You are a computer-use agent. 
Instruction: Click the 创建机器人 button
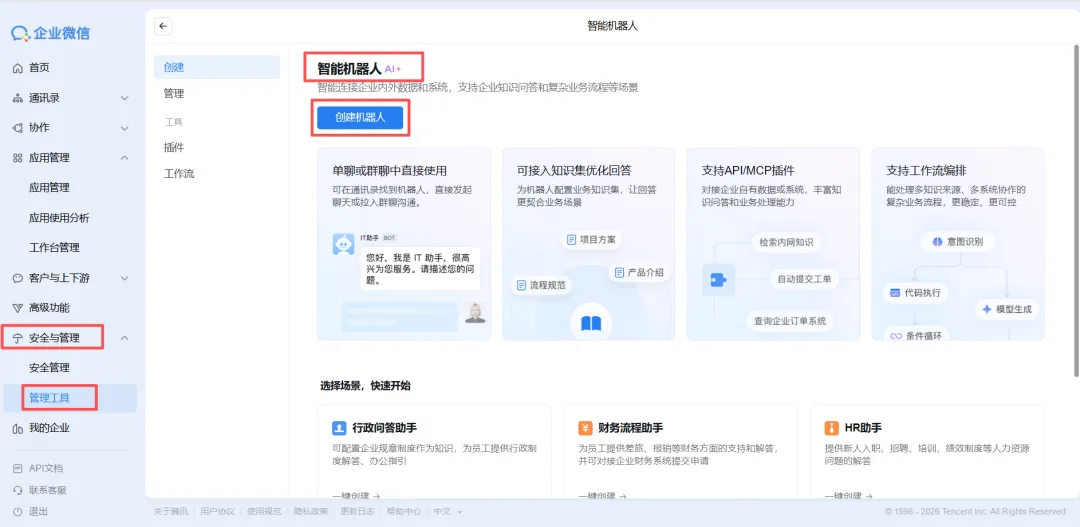[x=360, y=117]
